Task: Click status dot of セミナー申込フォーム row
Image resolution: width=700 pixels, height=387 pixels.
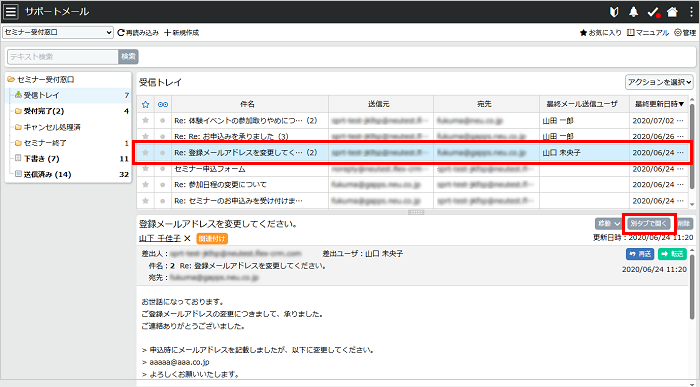Action: [162, 169]
